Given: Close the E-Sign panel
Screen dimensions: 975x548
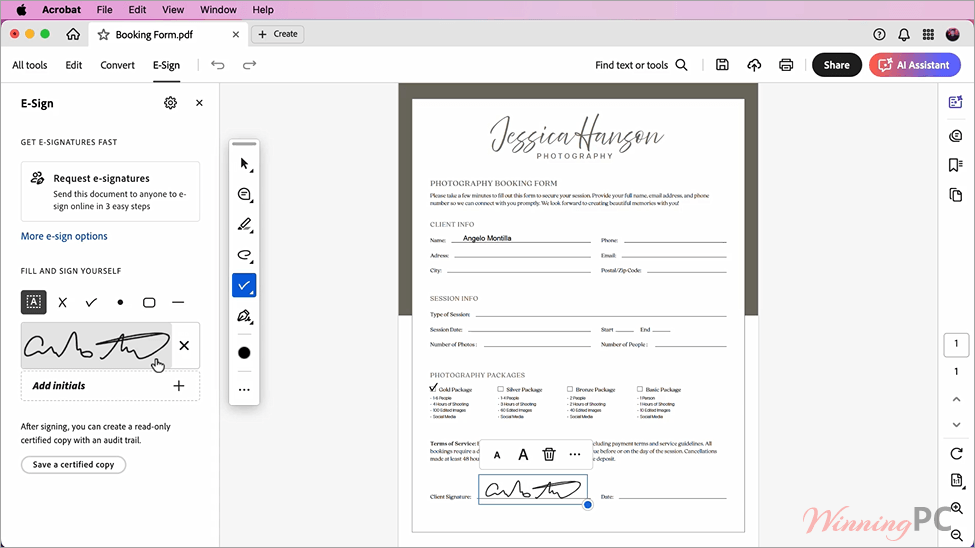Looking at the screenshot, I should point(199,103).
